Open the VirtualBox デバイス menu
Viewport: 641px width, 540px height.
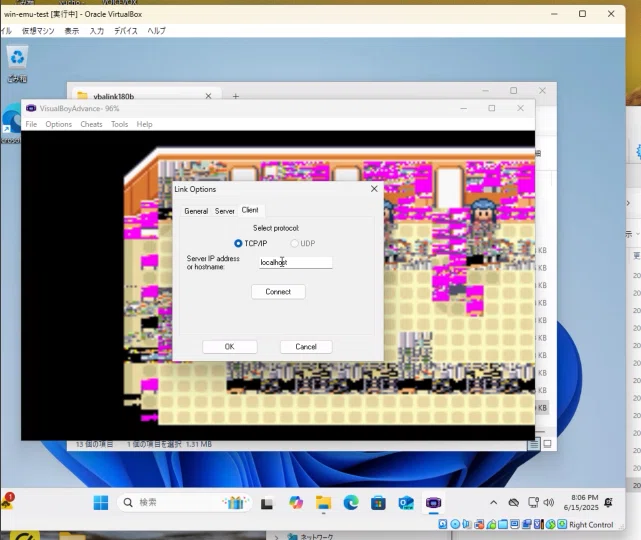126,31
